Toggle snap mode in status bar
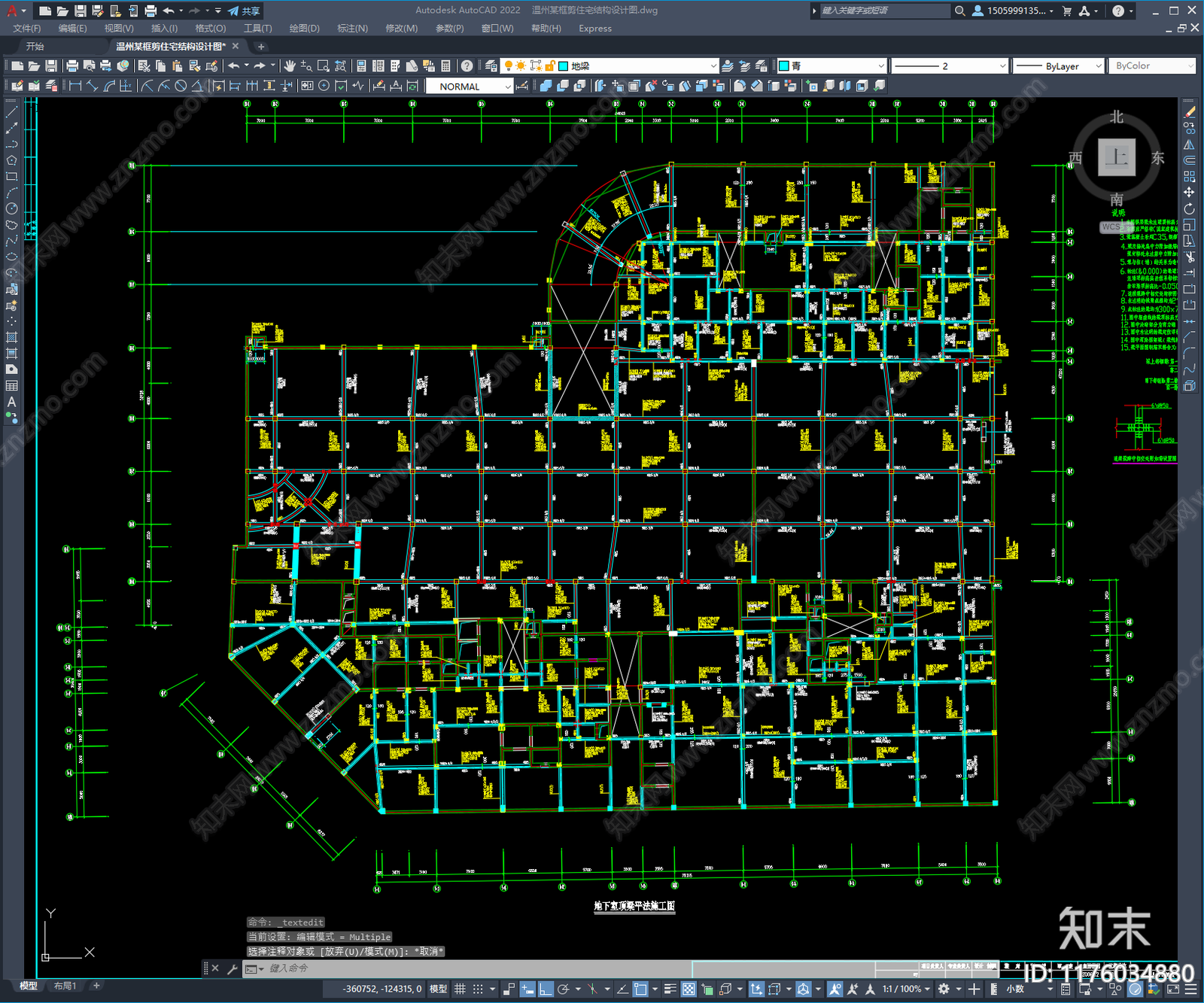The height and width of the screenshot is (1003, 1204). click(x=478, y=989)
